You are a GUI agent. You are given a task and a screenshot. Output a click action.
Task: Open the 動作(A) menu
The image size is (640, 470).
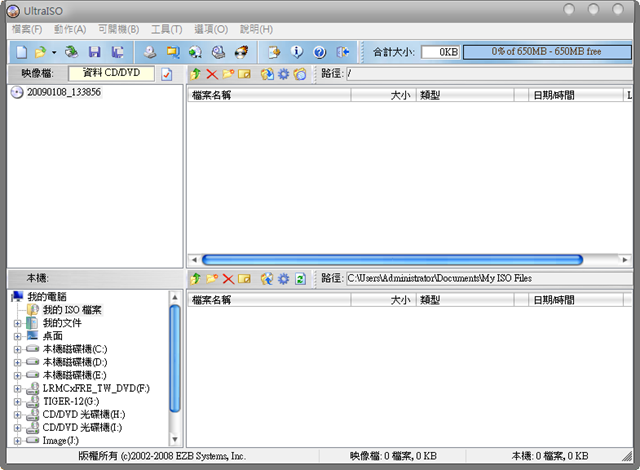[x=70, y=29]
